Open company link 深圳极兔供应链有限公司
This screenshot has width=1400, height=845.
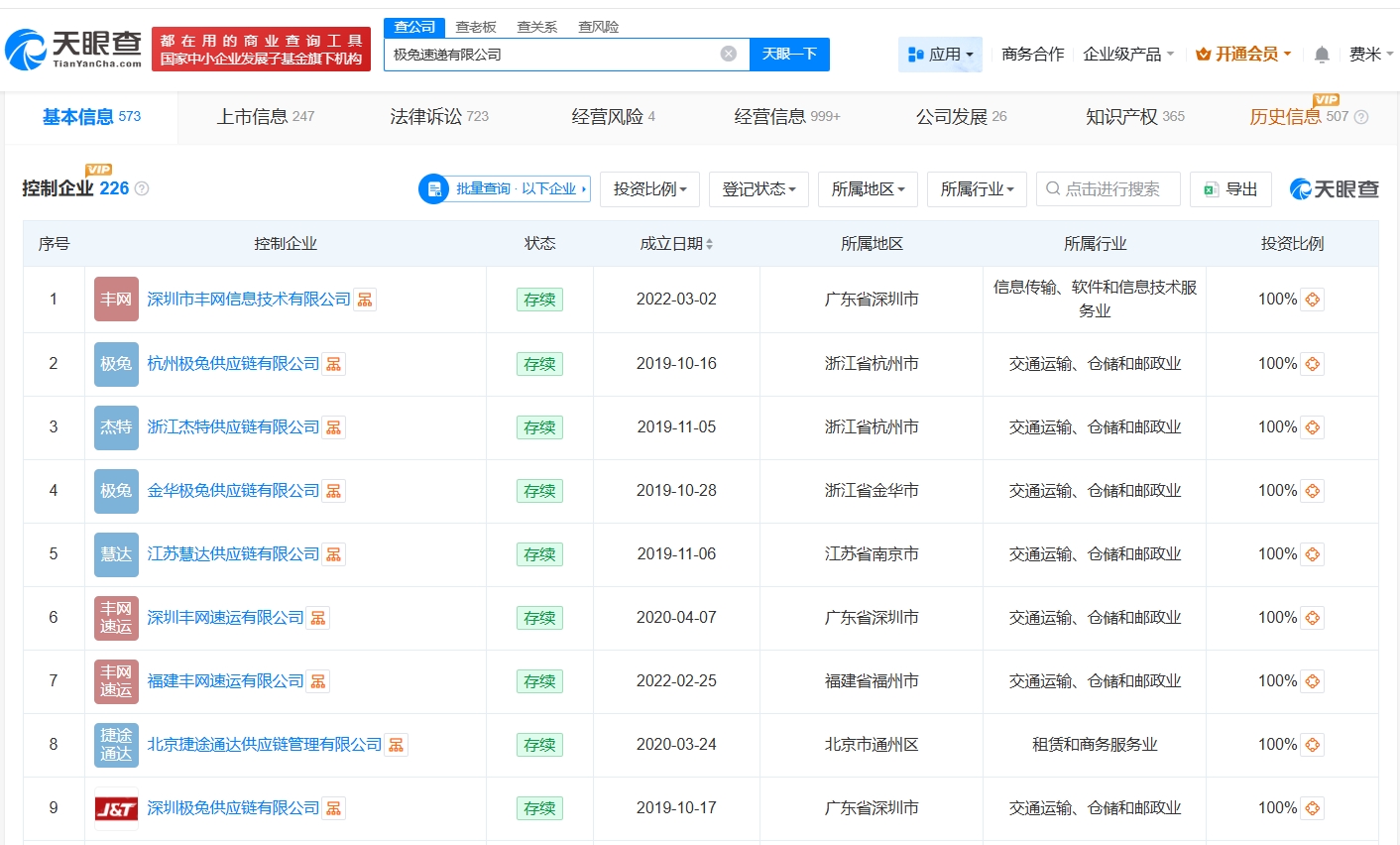tap(233, 808)
